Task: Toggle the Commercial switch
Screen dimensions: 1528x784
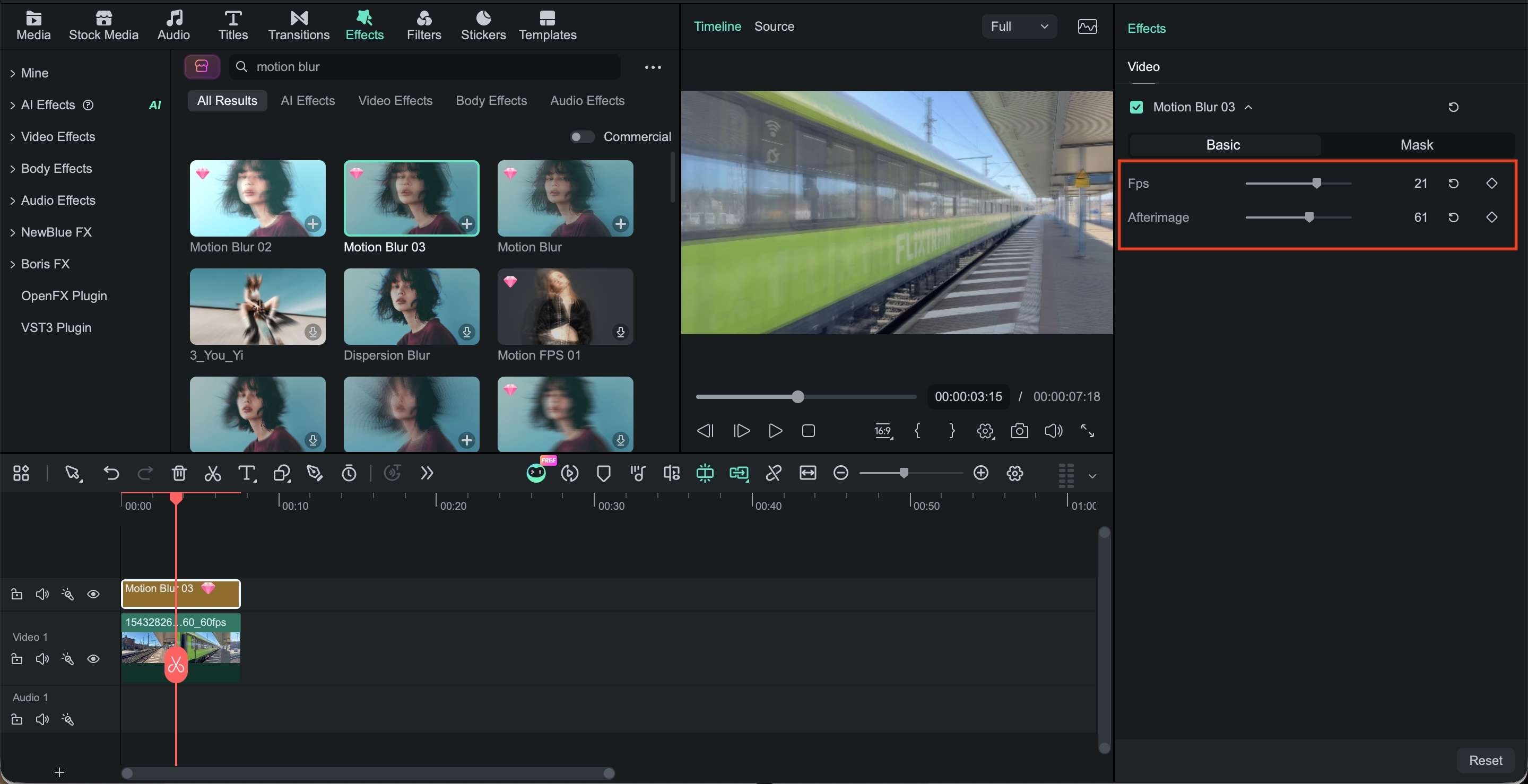Action: point(581,137)
